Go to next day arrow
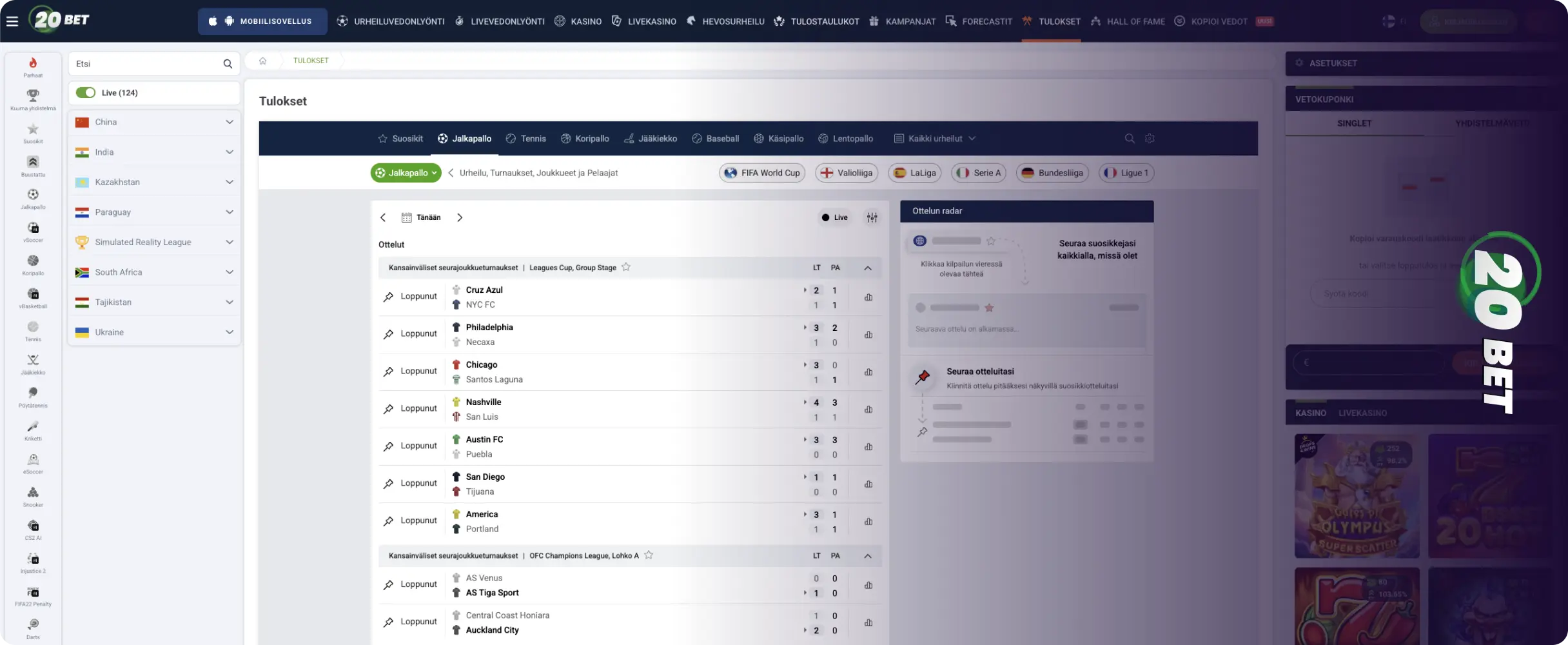Image resolution: width=1568 pixels, height=645 pixels. pyautogui.click(x=460, y=217)
